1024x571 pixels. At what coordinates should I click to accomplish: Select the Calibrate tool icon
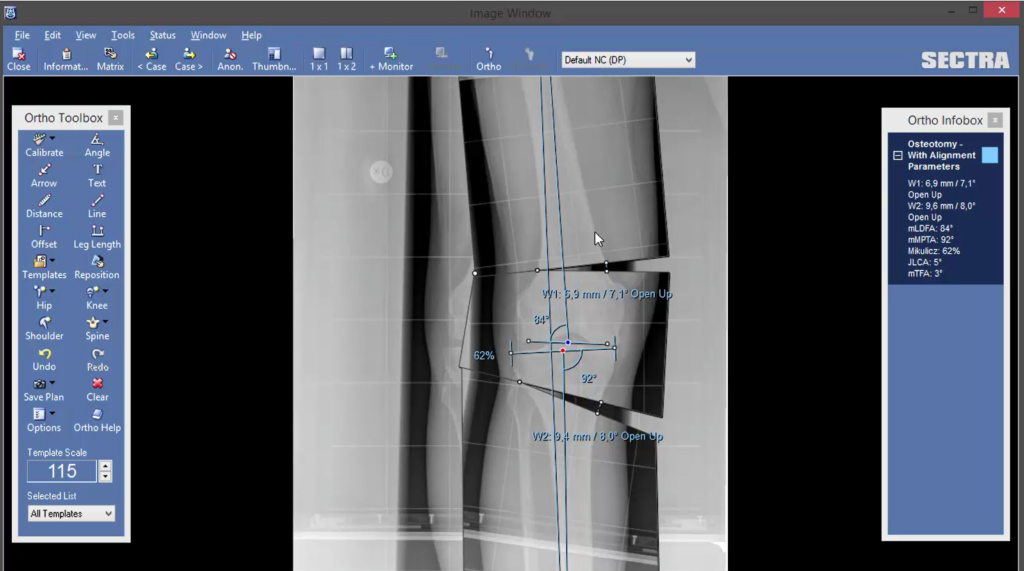[x=40, y=139]
